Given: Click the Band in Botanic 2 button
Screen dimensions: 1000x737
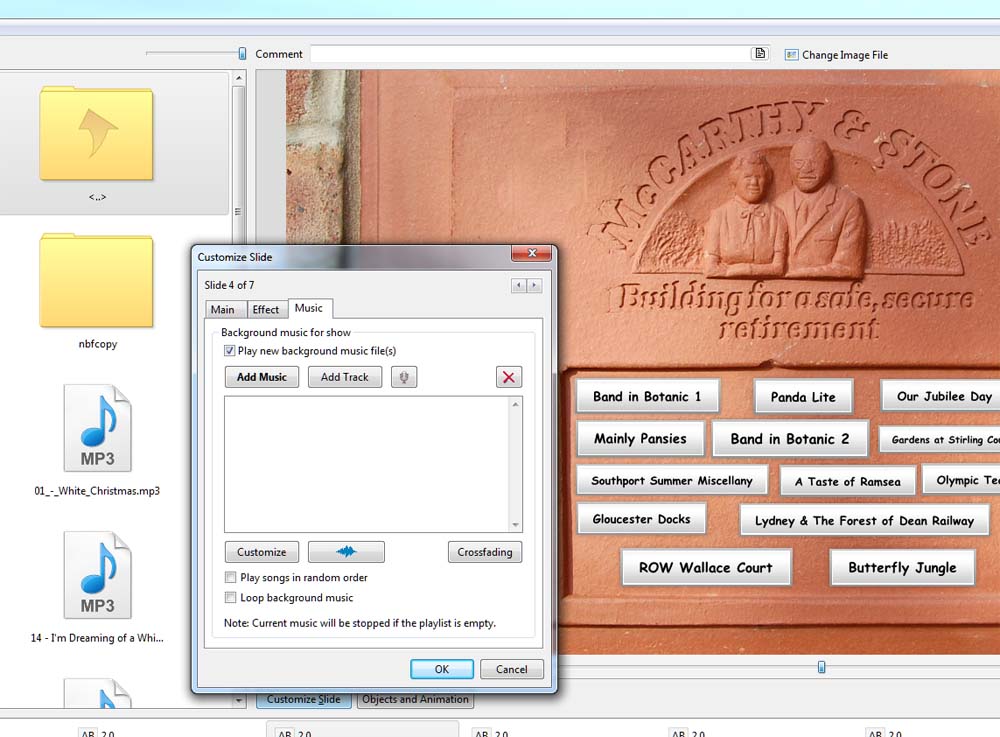Looking at the screenshot, I should pyautogui.click(x=790, y=439).
